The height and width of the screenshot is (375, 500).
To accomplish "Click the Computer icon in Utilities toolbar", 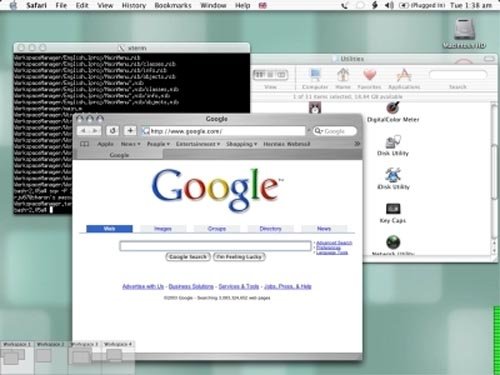I will pos(315,79).
